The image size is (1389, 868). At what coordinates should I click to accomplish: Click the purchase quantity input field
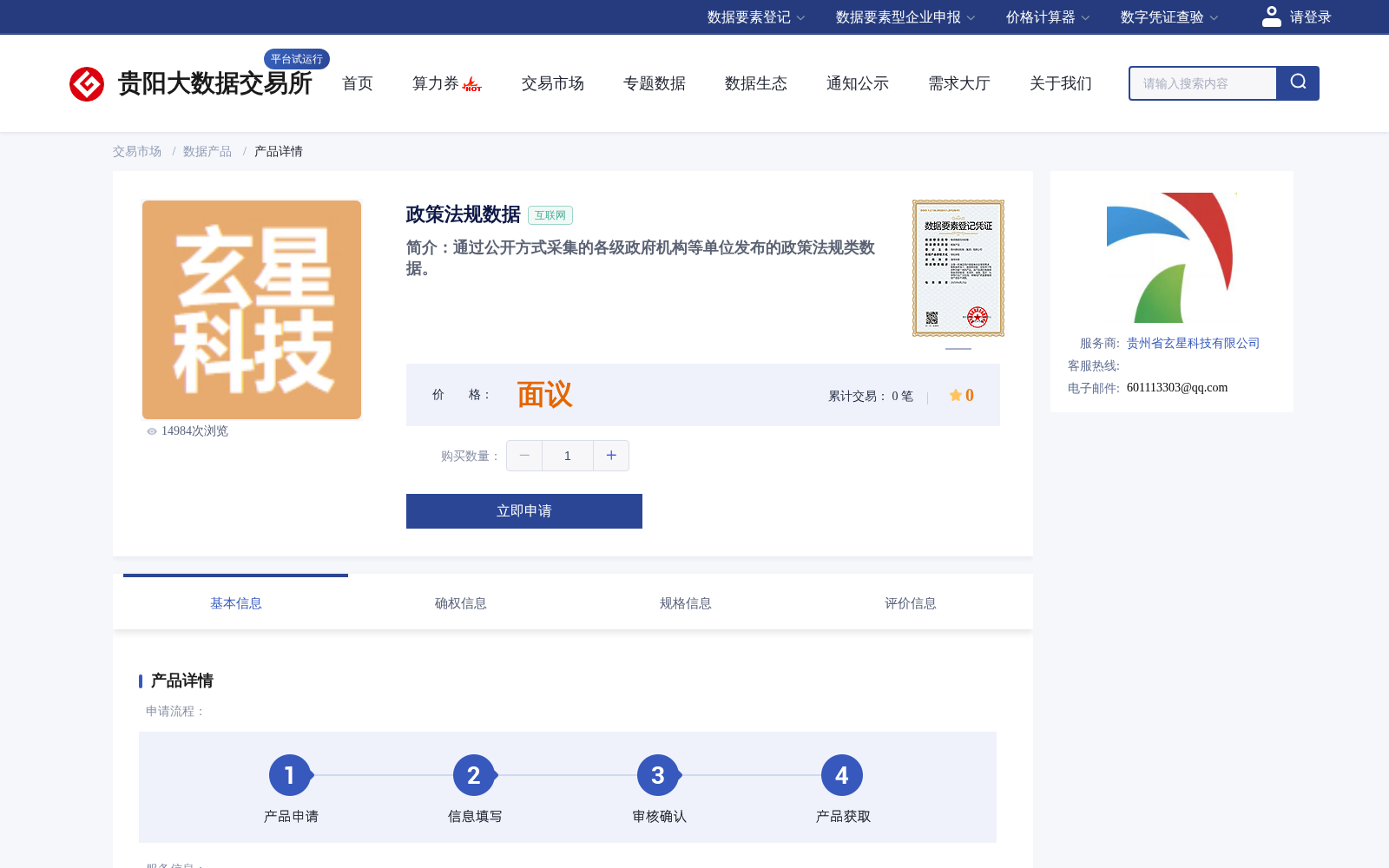[568, 456]
